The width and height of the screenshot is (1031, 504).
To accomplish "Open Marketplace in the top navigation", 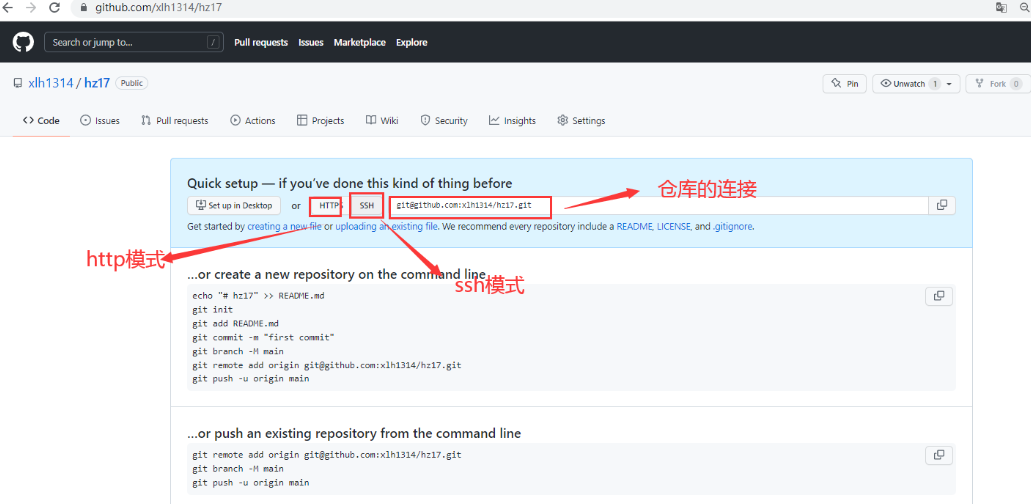I will pos(360,42).
